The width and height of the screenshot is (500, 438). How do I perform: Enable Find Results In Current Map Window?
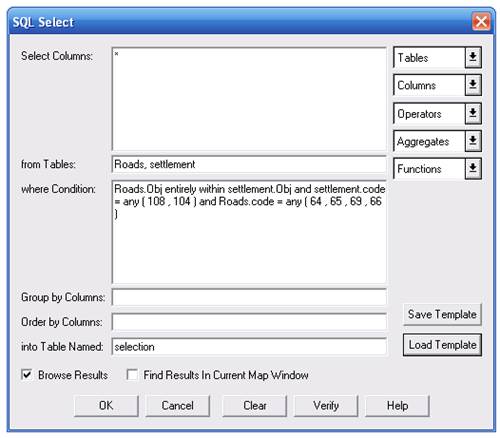[132, 375]
